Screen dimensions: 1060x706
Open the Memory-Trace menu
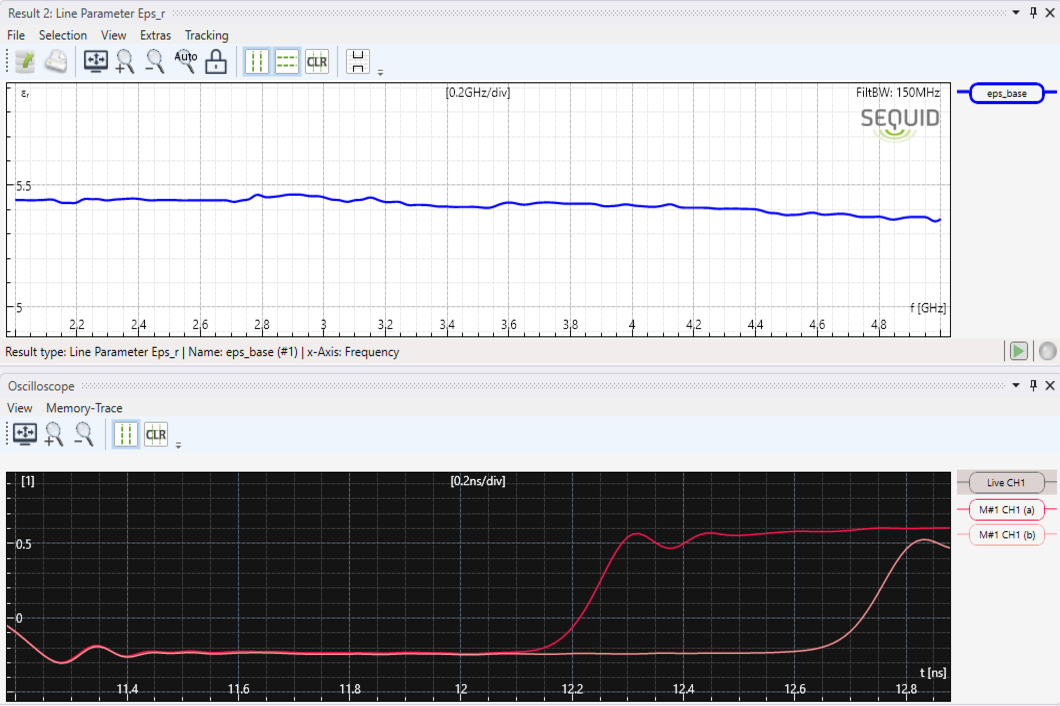[84, 408]
